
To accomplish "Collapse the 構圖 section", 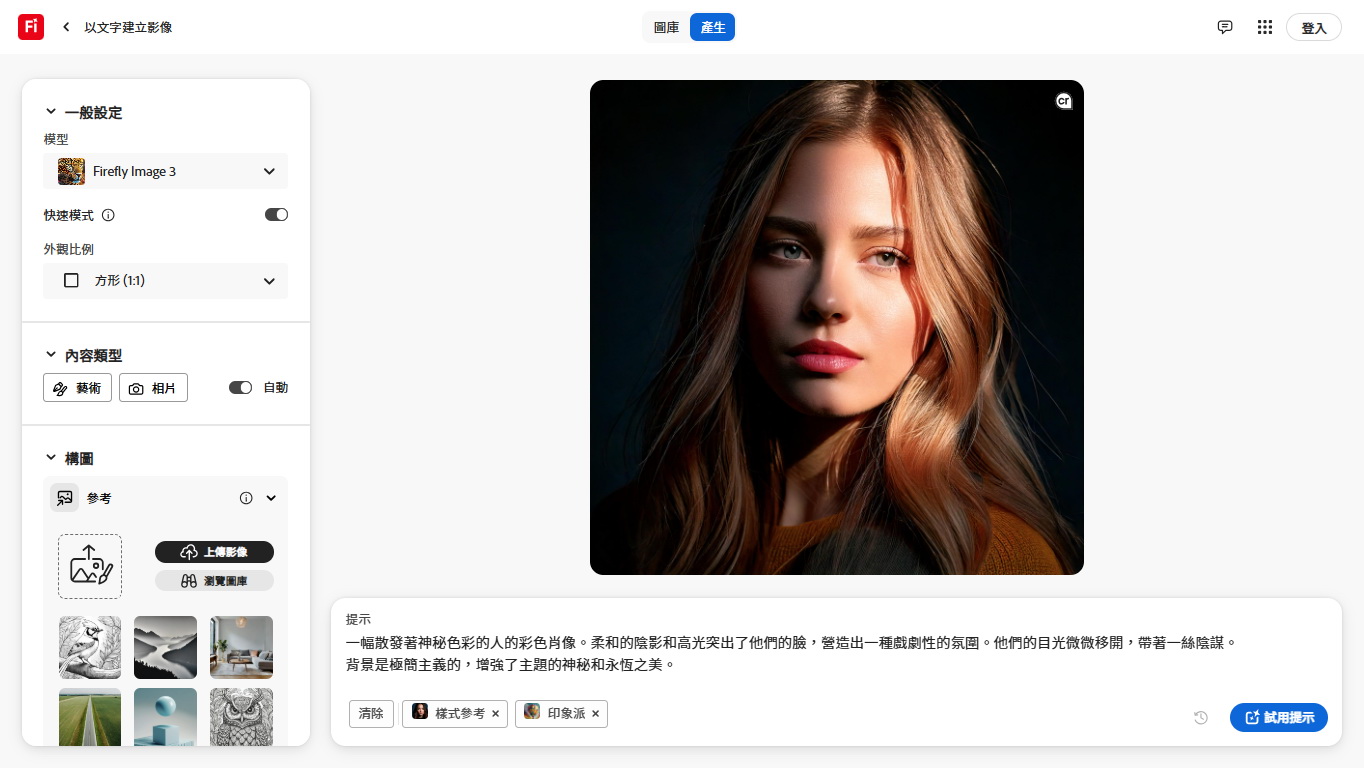I will pyautogui.click(x=51, y=458).
